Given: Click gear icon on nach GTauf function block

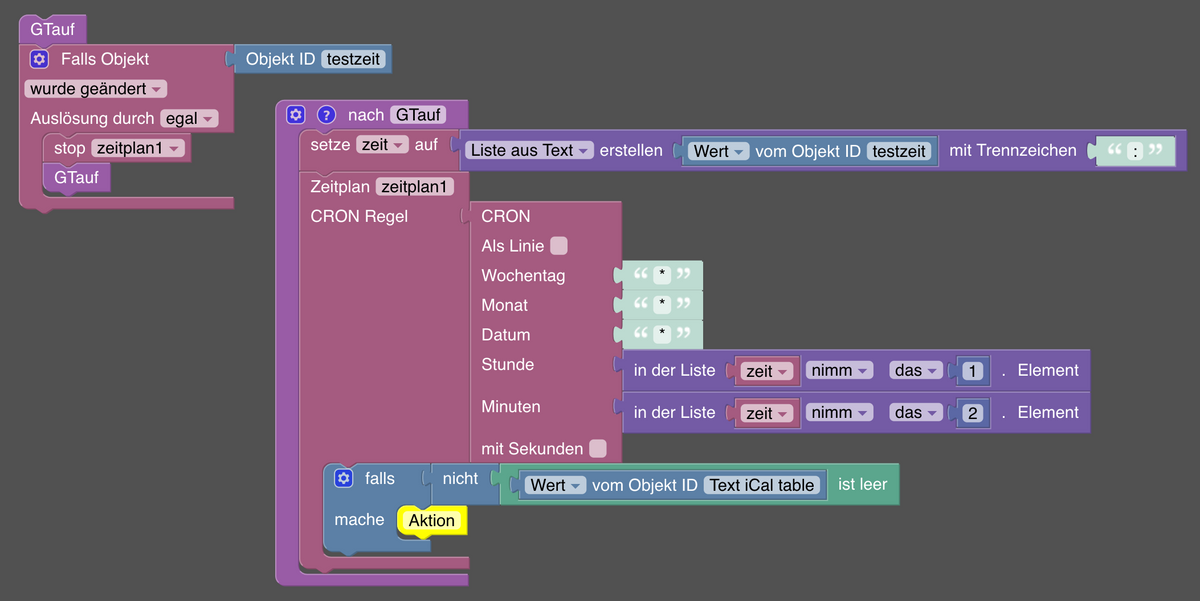Looking at the screenshot, I should tap(295, 115).
